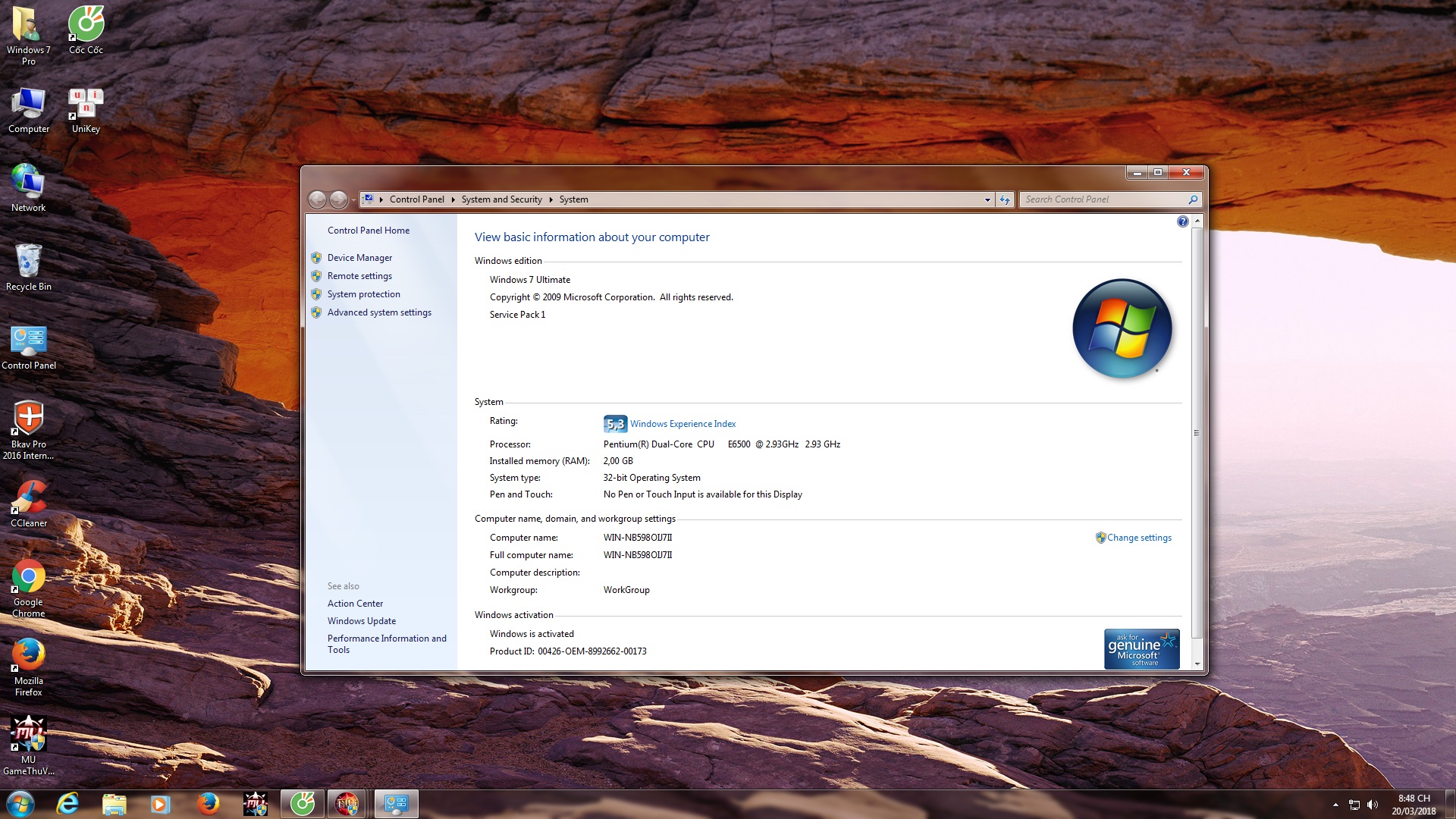Click the Windows 7 Ultimate text
The height and width of the screenshot is (819, 1456).
tap(529, 280)
